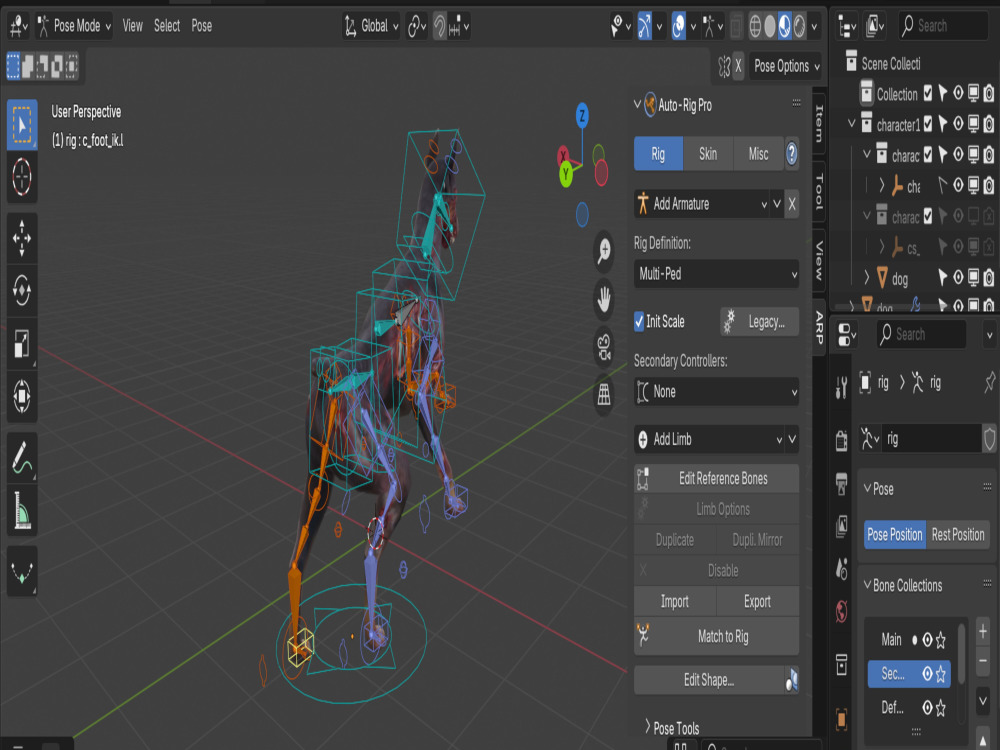1000x750 pixels.
Task: Click the Legacy button
Action: click(759, 321)
